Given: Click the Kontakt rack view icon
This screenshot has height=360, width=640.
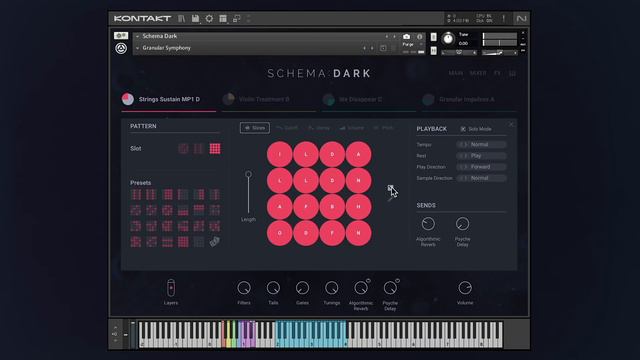Looking at the screenshot, I should tap(223, 18).
